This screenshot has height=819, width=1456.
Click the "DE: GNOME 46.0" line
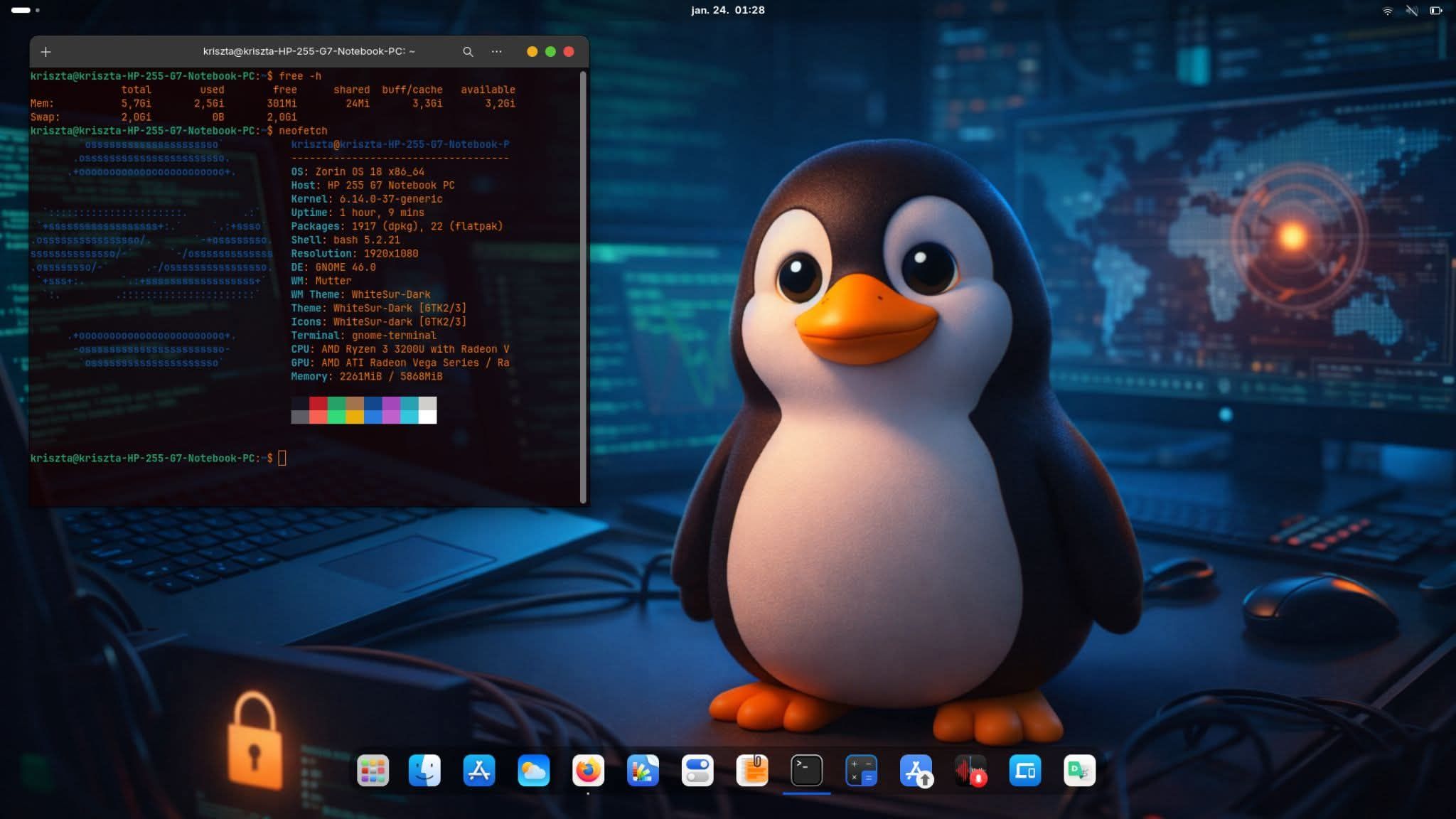click(333, 267)
